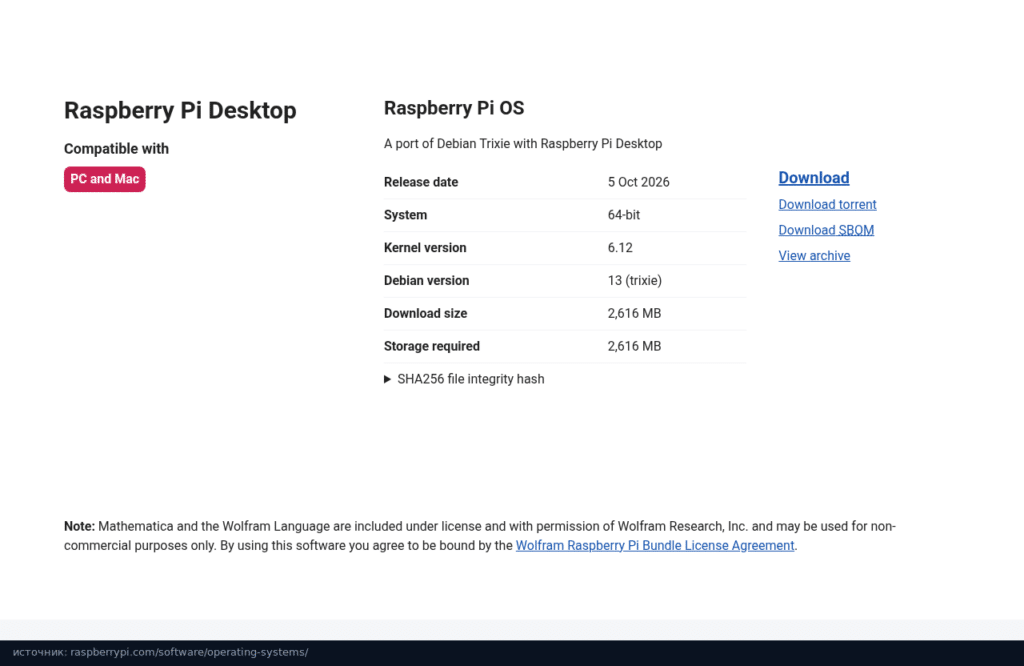
Task: Open the Wolfram Raspberry Pi Bundle License Agreement
Action: 655,545
